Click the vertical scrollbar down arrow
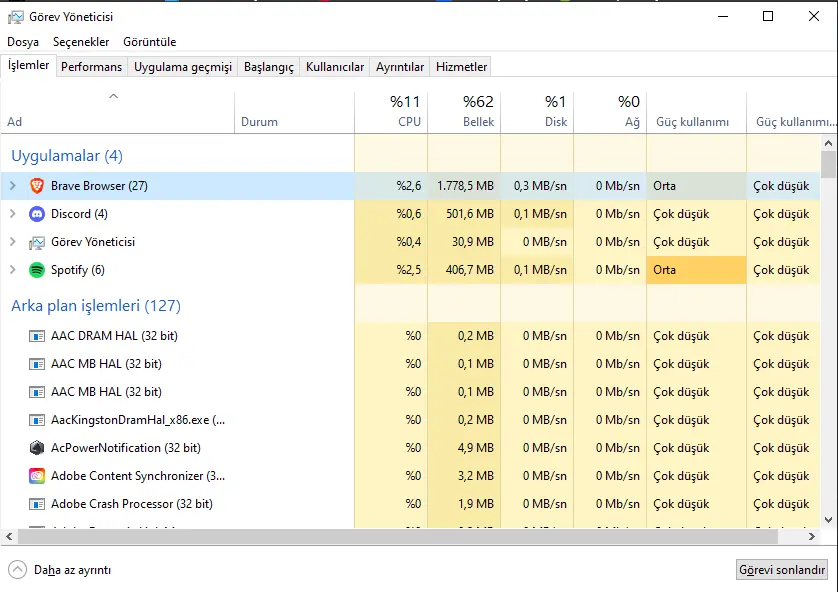The width and height of the screenshot is (838, 592). 828,519
